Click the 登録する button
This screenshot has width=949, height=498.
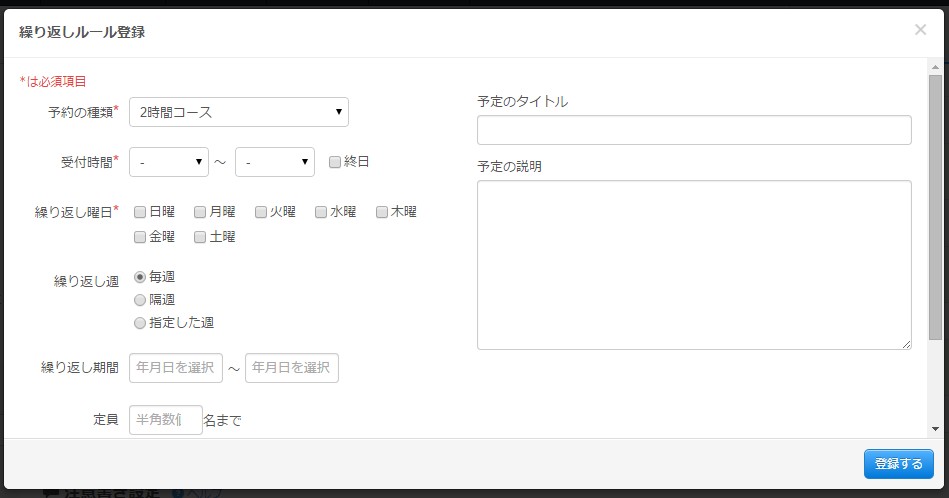coord(899,464)
